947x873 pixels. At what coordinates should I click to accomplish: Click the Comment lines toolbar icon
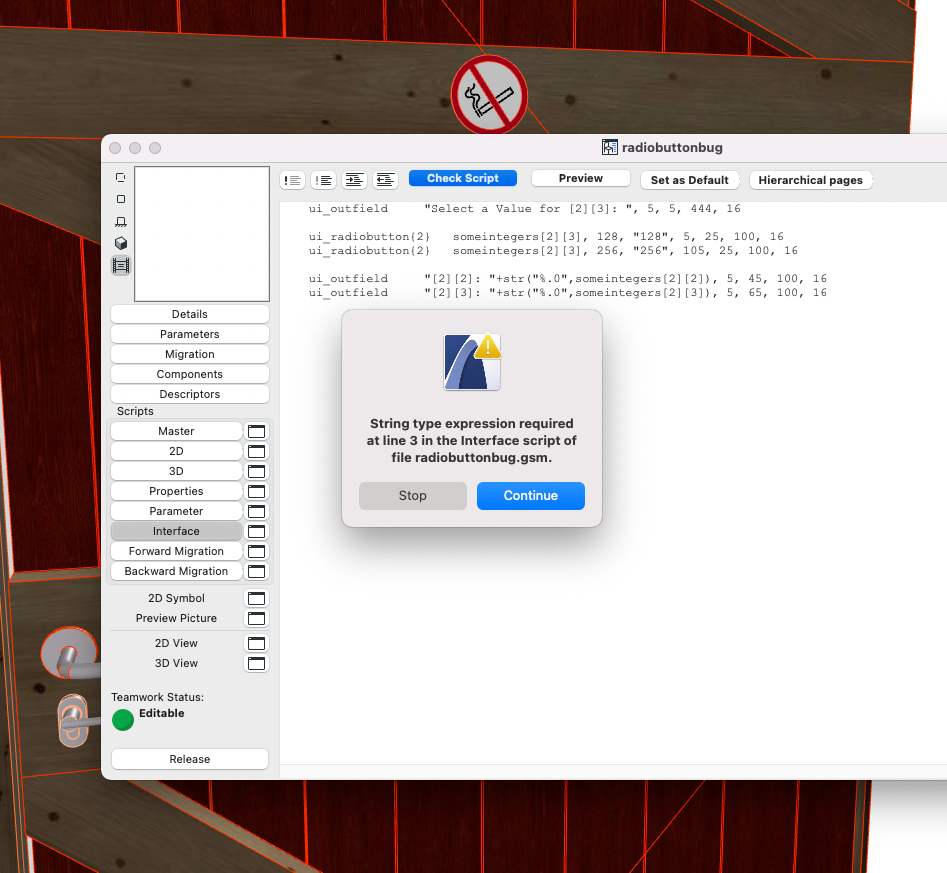(x=293, y=180)
